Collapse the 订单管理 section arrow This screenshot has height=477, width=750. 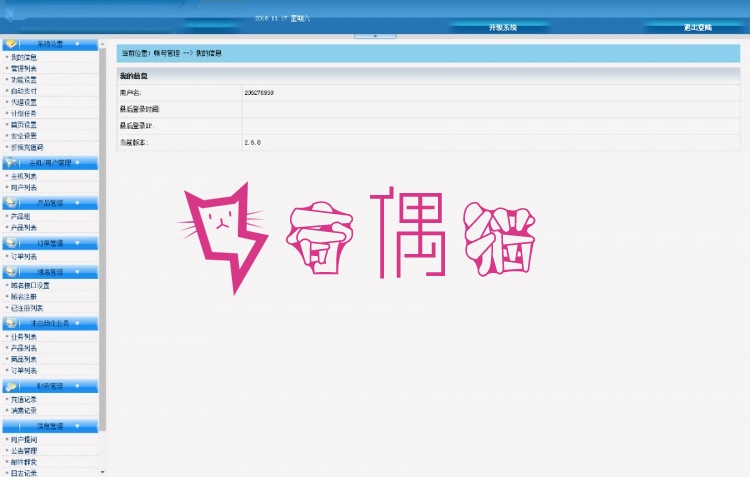coord(77,243)
